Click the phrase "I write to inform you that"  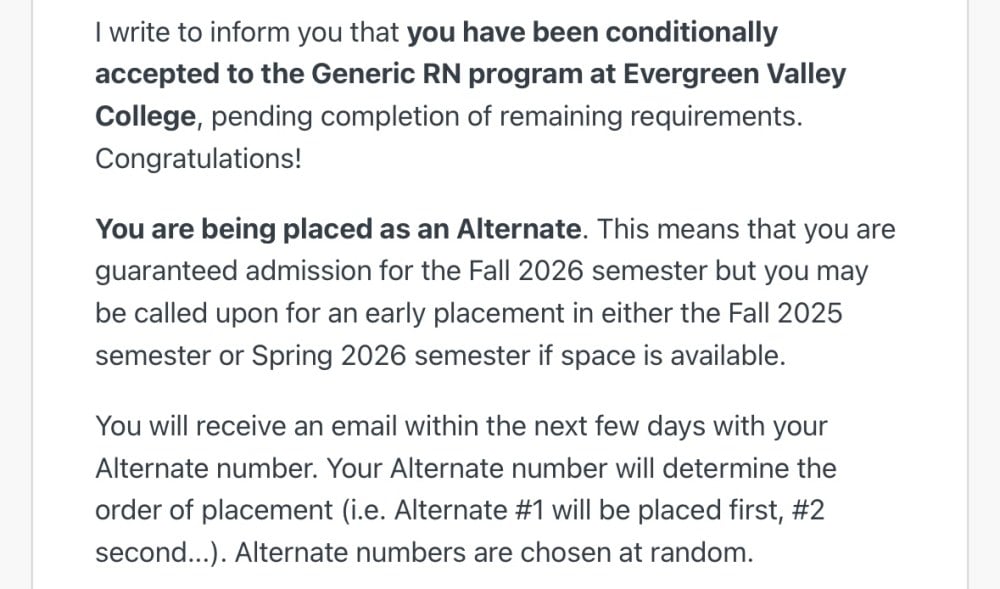[x=247, y=33]
